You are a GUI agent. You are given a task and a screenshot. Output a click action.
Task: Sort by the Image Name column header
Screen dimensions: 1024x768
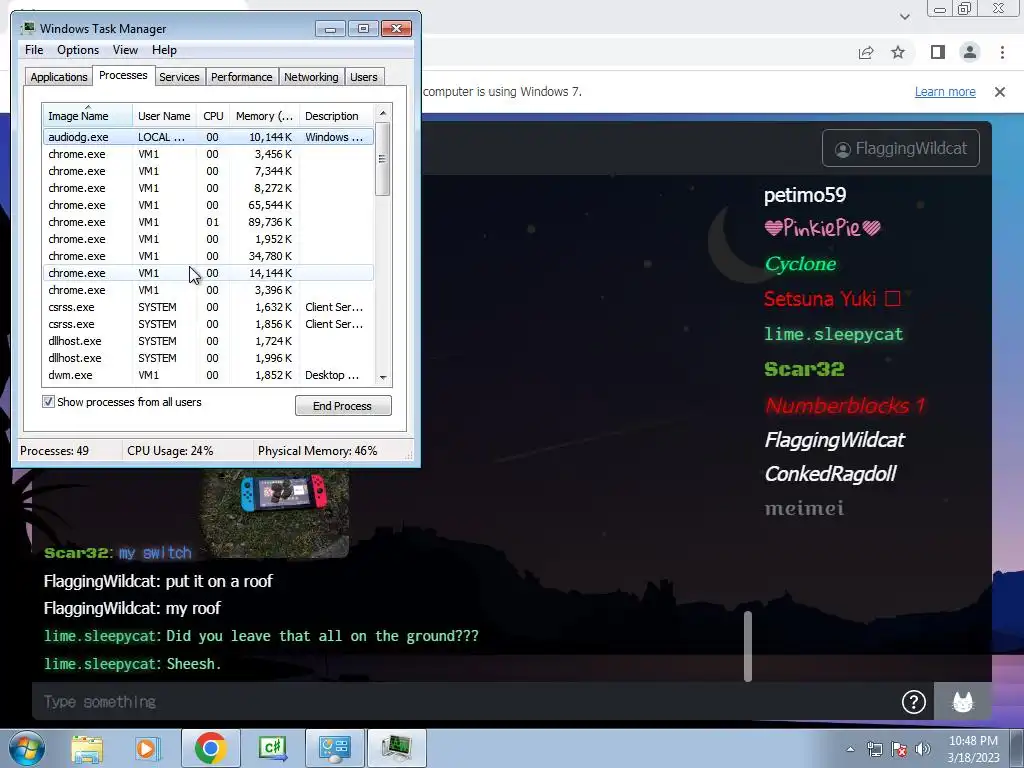(x=88, y=116)
